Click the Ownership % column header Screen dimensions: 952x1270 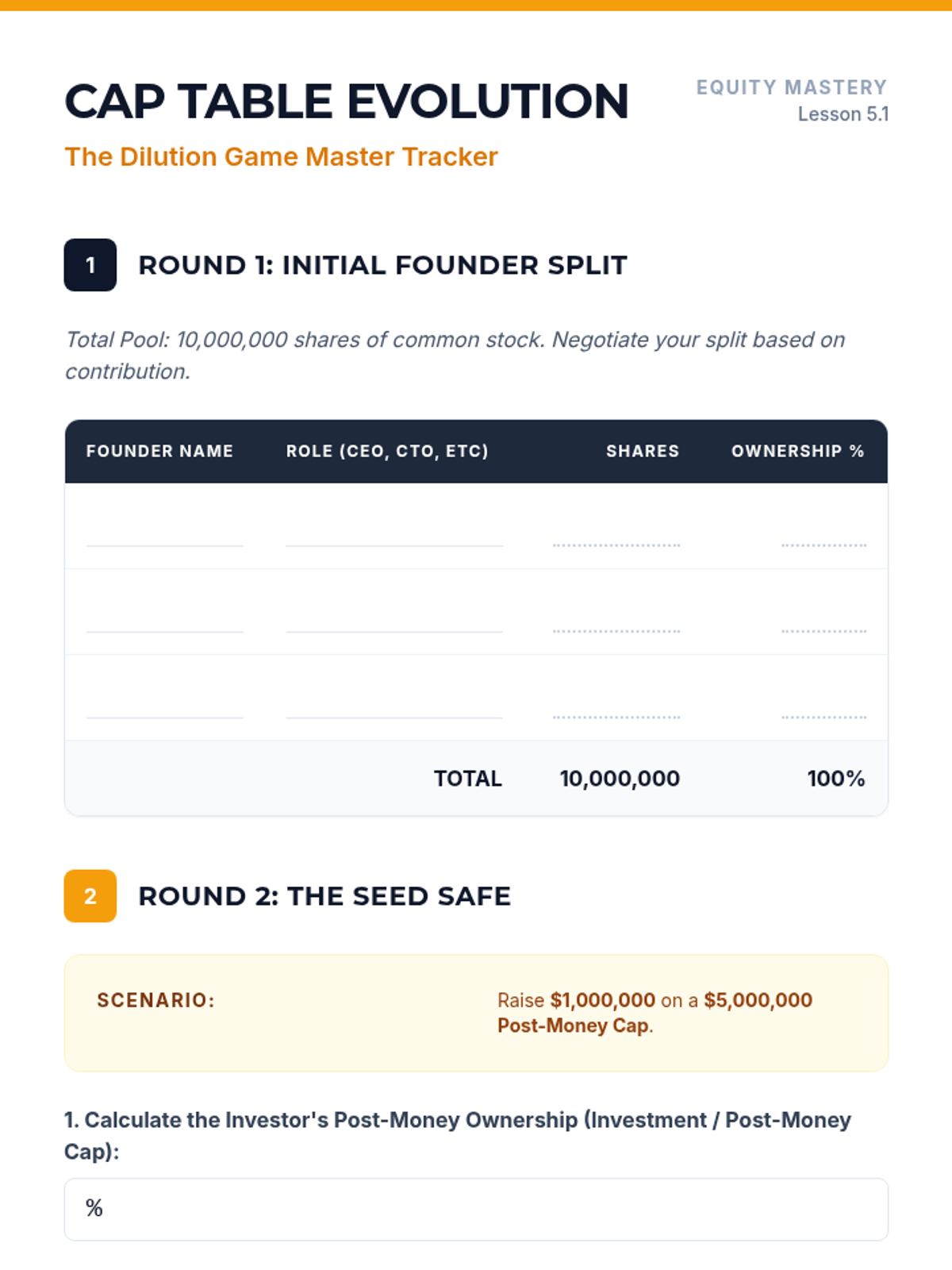point(797,451)
